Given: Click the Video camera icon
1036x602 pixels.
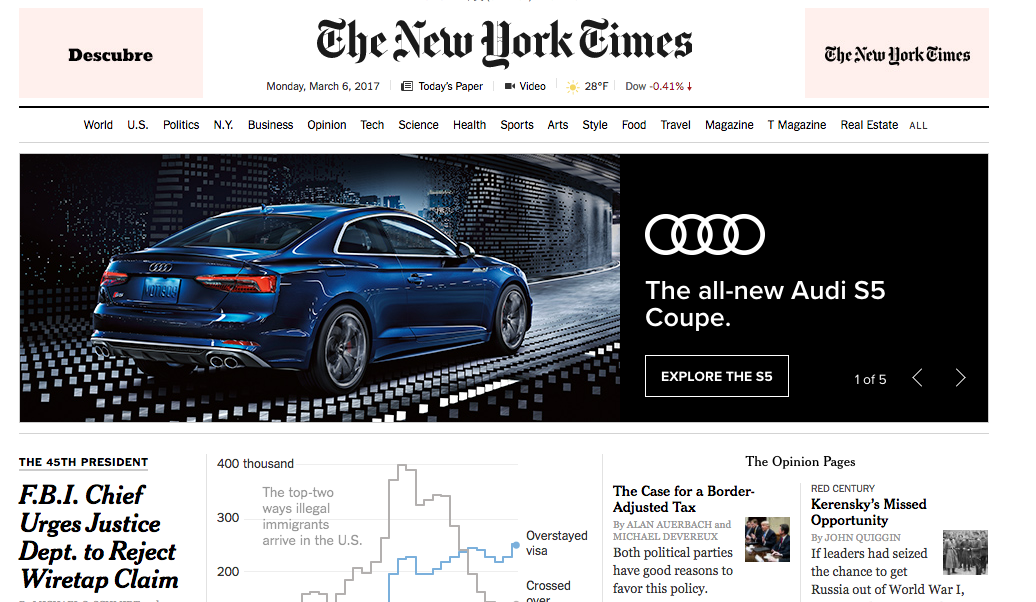Looking at the screenshot, I should click(x=510, y=86).
